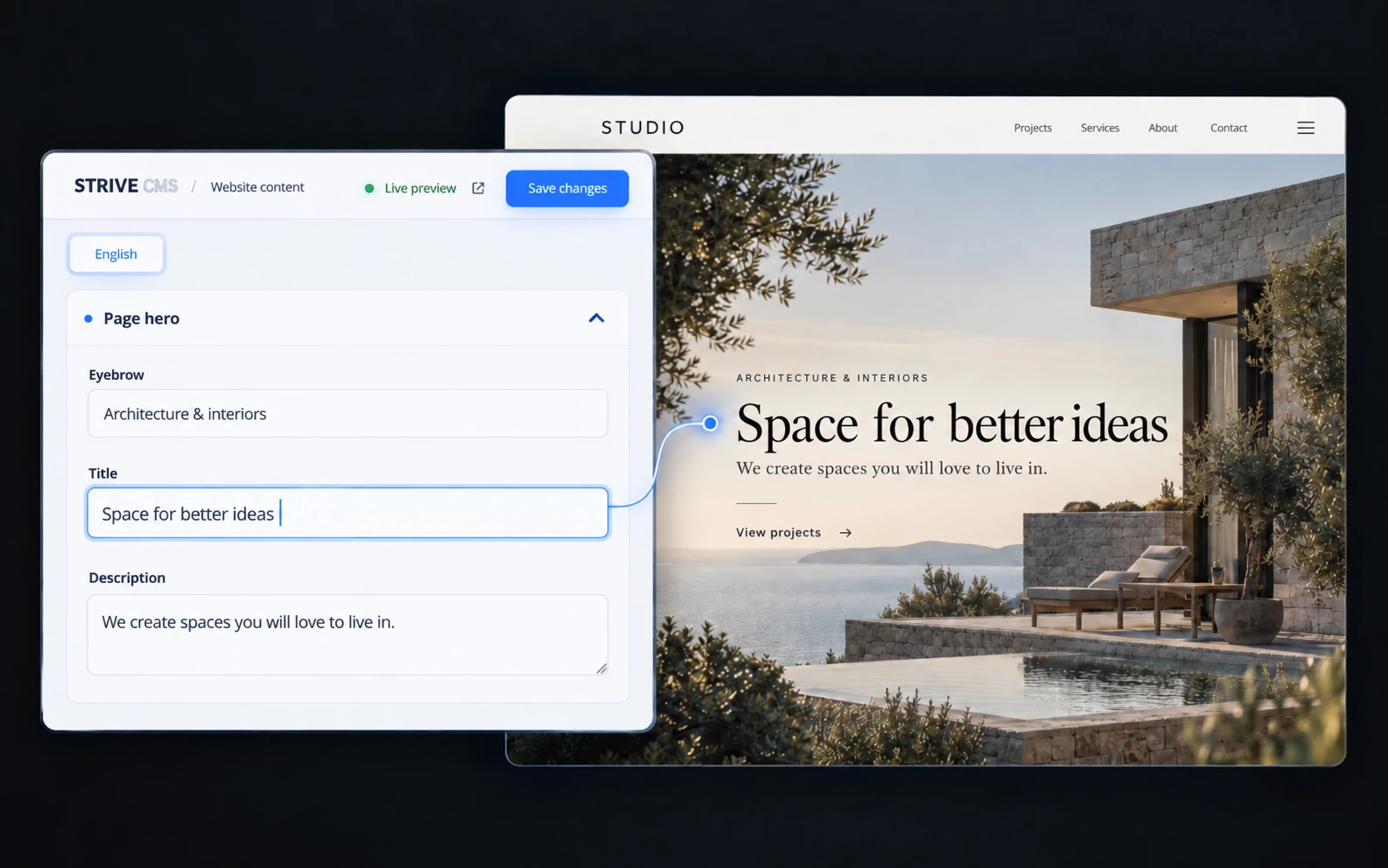
Task: Click the hero subtitle about creating spaces
Action: (891, 468)
